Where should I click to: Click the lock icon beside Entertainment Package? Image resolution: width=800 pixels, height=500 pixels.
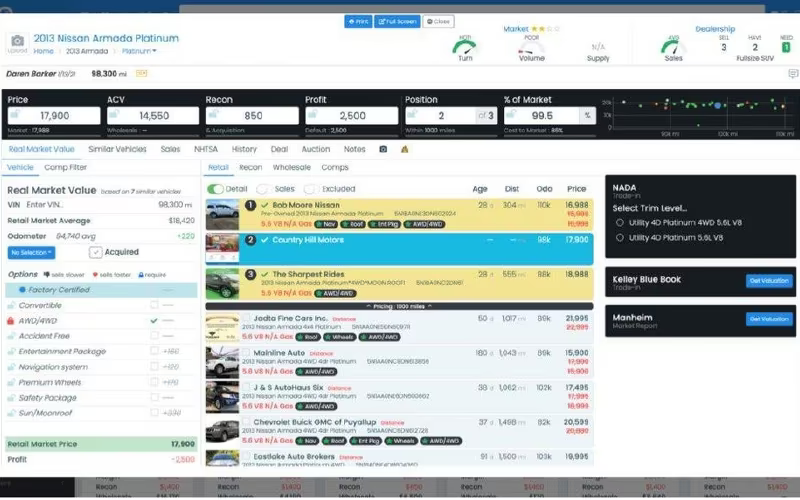pyautogui.click(x=11, y=352)
